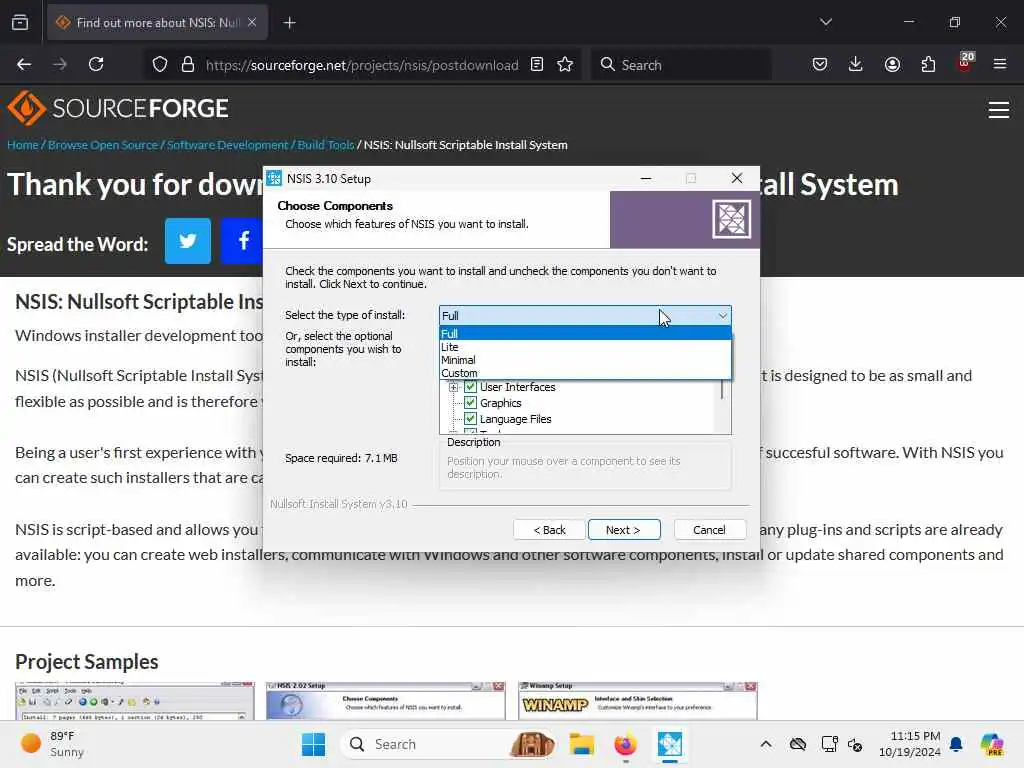Toggle reader view icon in address bar
Viewport: 1024px width, 768px height.
(537, 64)
